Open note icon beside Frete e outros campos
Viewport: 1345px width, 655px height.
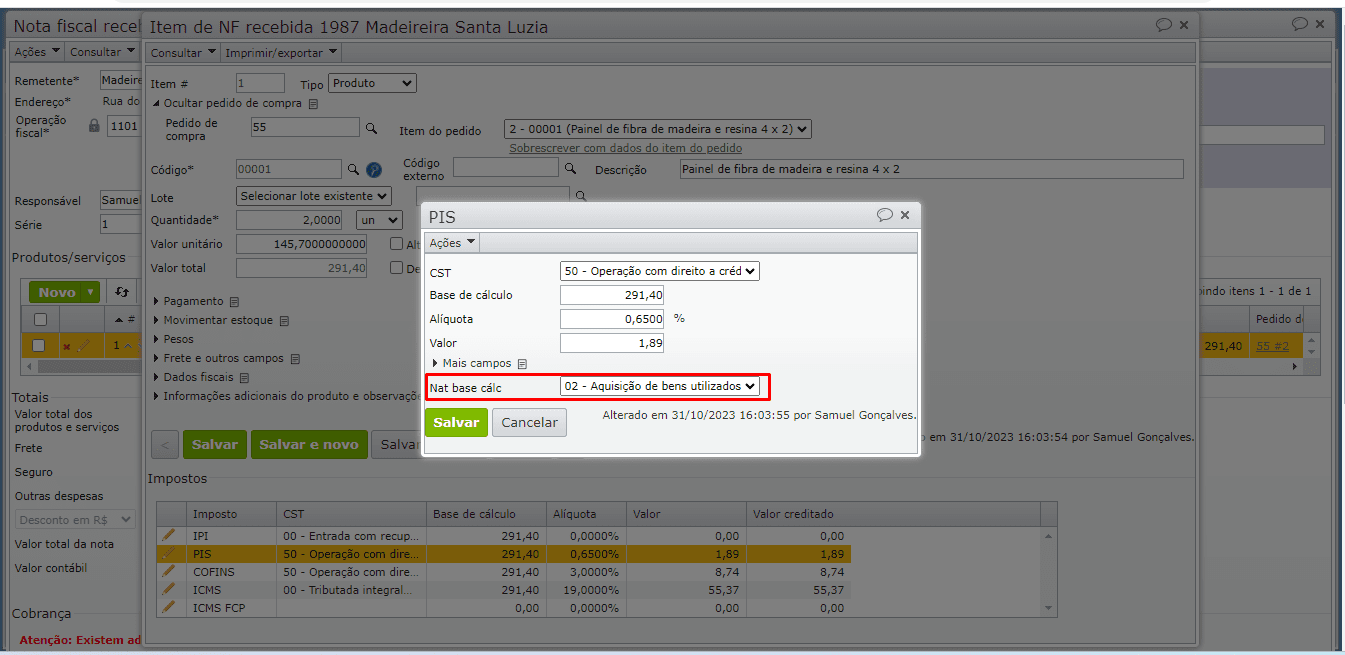296,359
